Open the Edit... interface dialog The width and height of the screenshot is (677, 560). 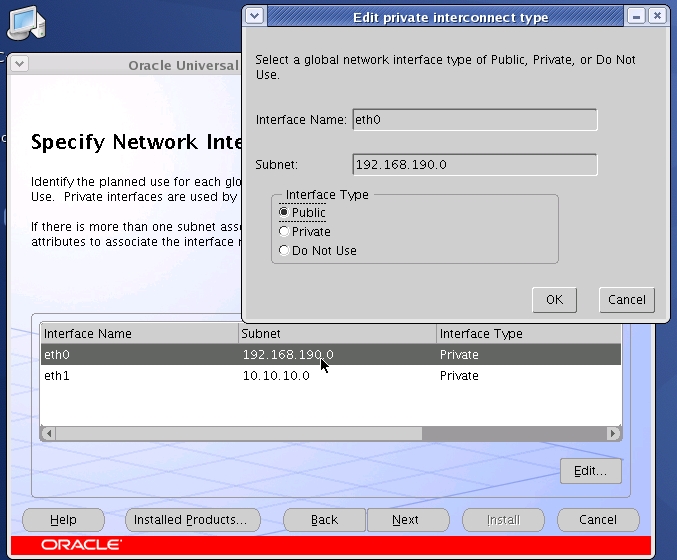pyautogui.click(x=591, y=471)
